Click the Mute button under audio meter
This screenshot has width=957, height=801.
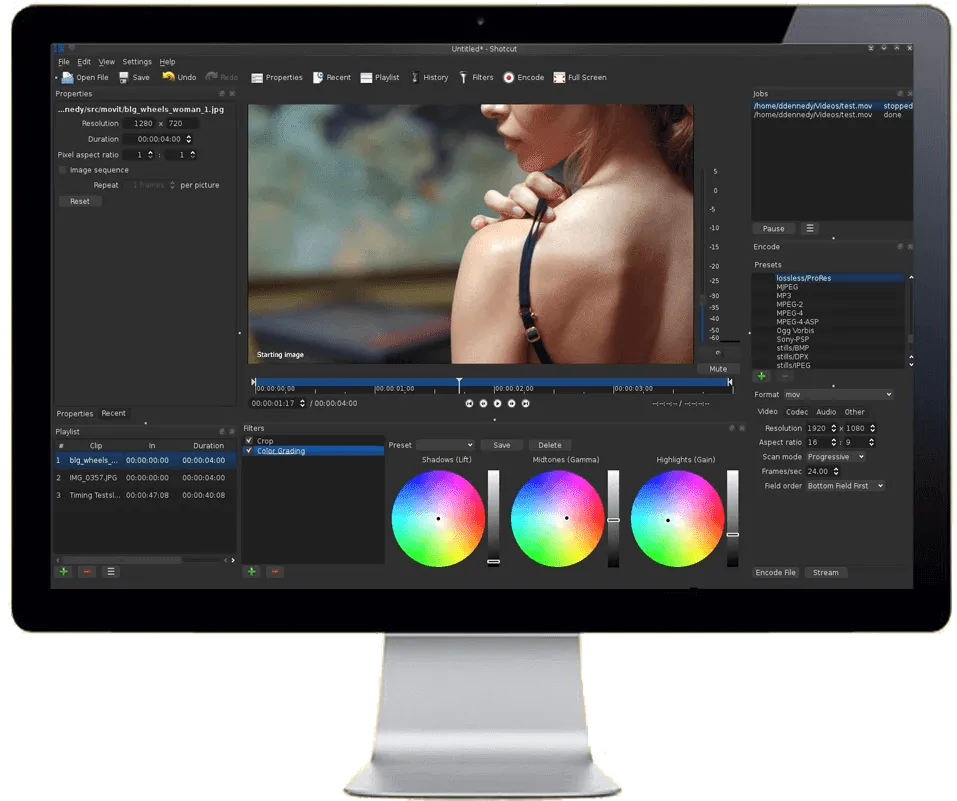(718, 369)
